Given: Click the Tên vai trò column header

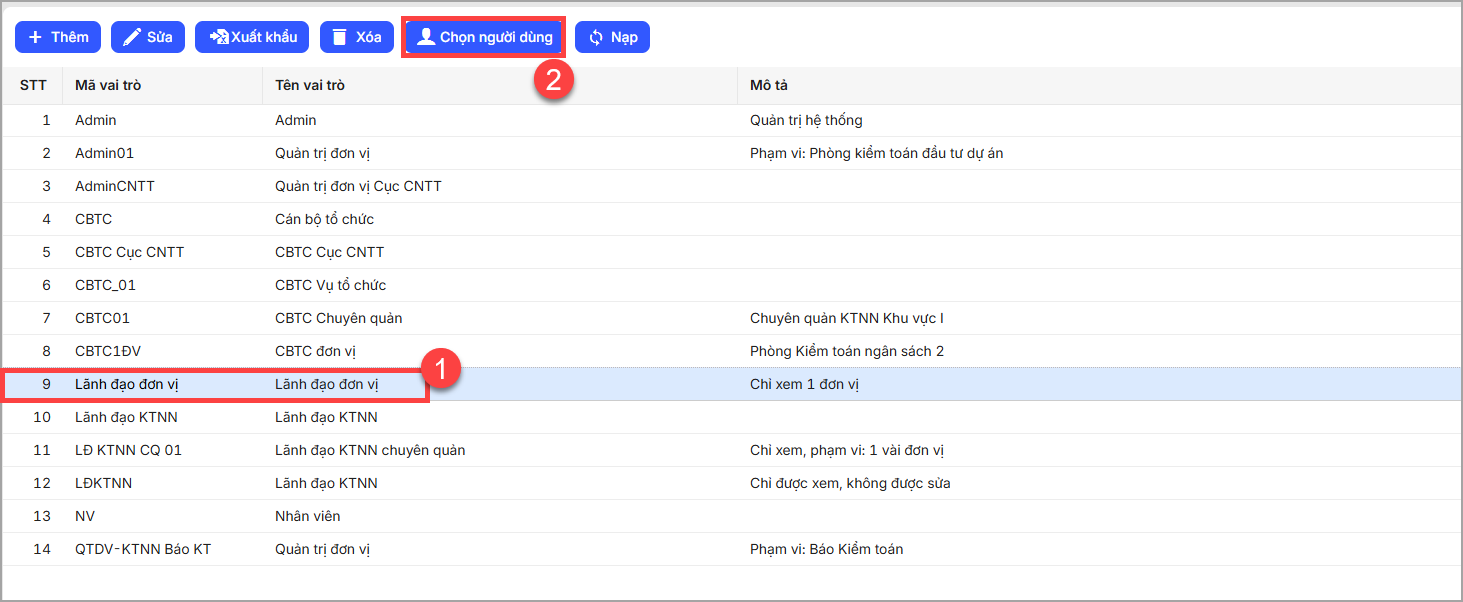Looking at the screenshot, I should pyautogui.click(x=310, y=85).
